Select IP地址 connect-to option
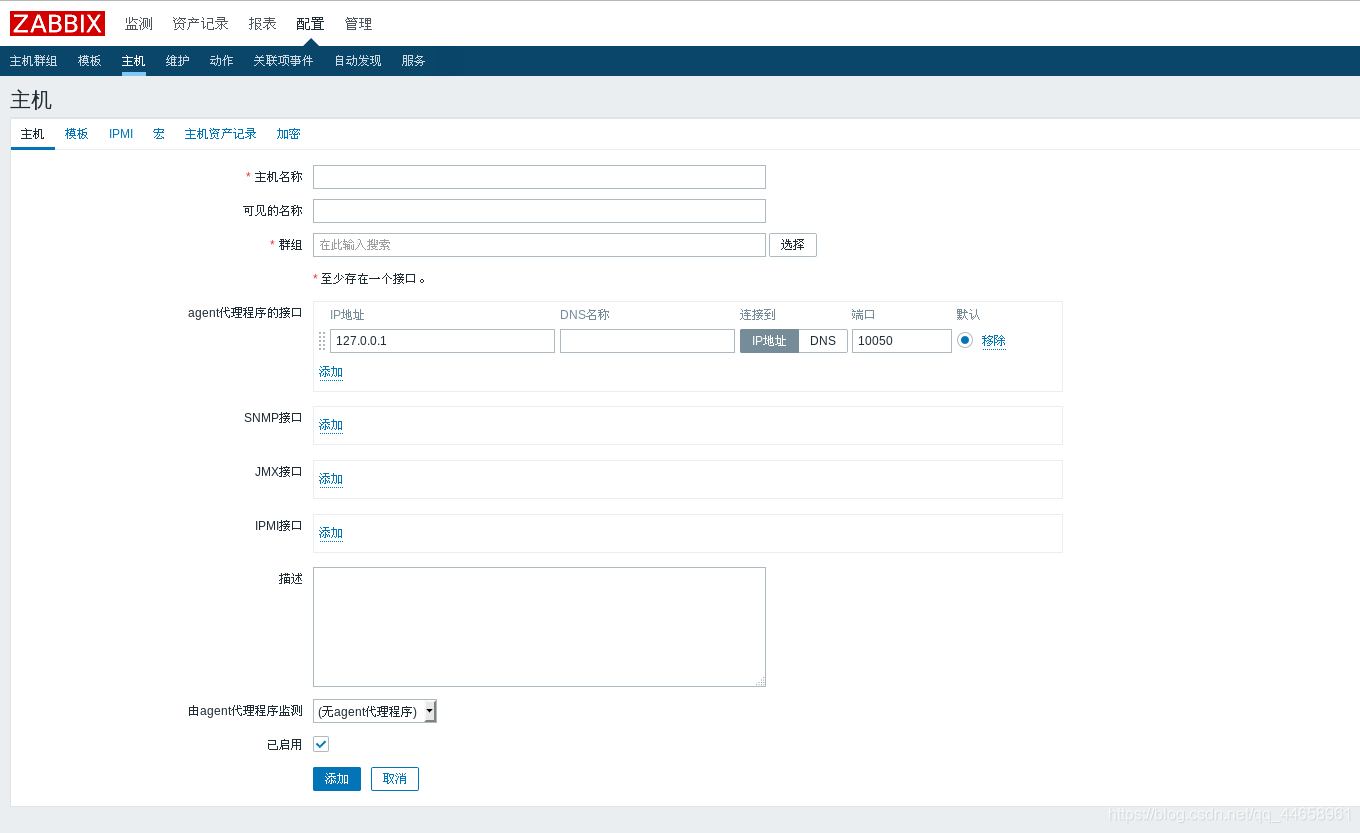The height and width of the screenshot is (833, 1360). (769, 341)
